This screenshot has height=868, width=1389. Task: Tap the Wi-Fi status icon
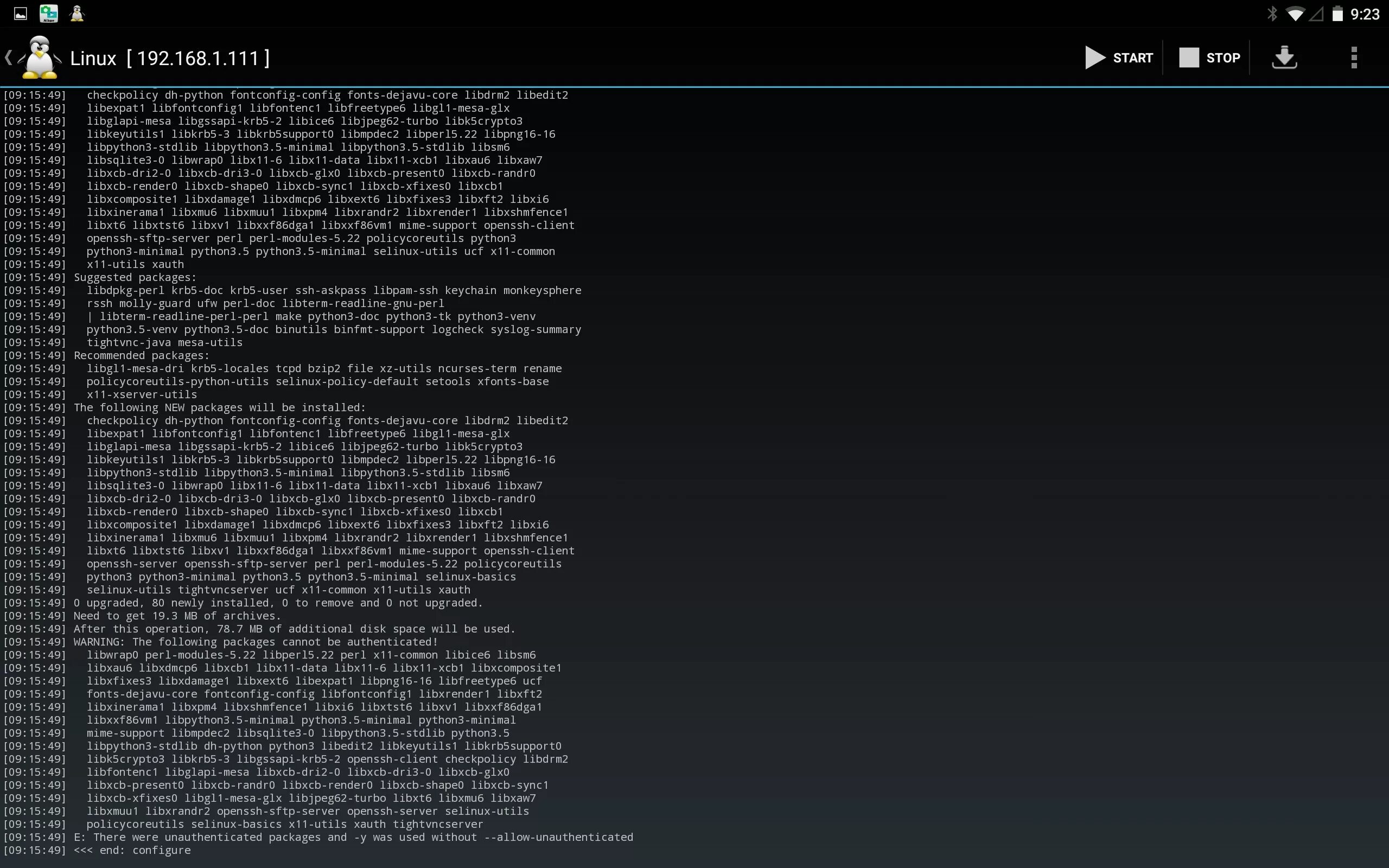[1295, 14]
